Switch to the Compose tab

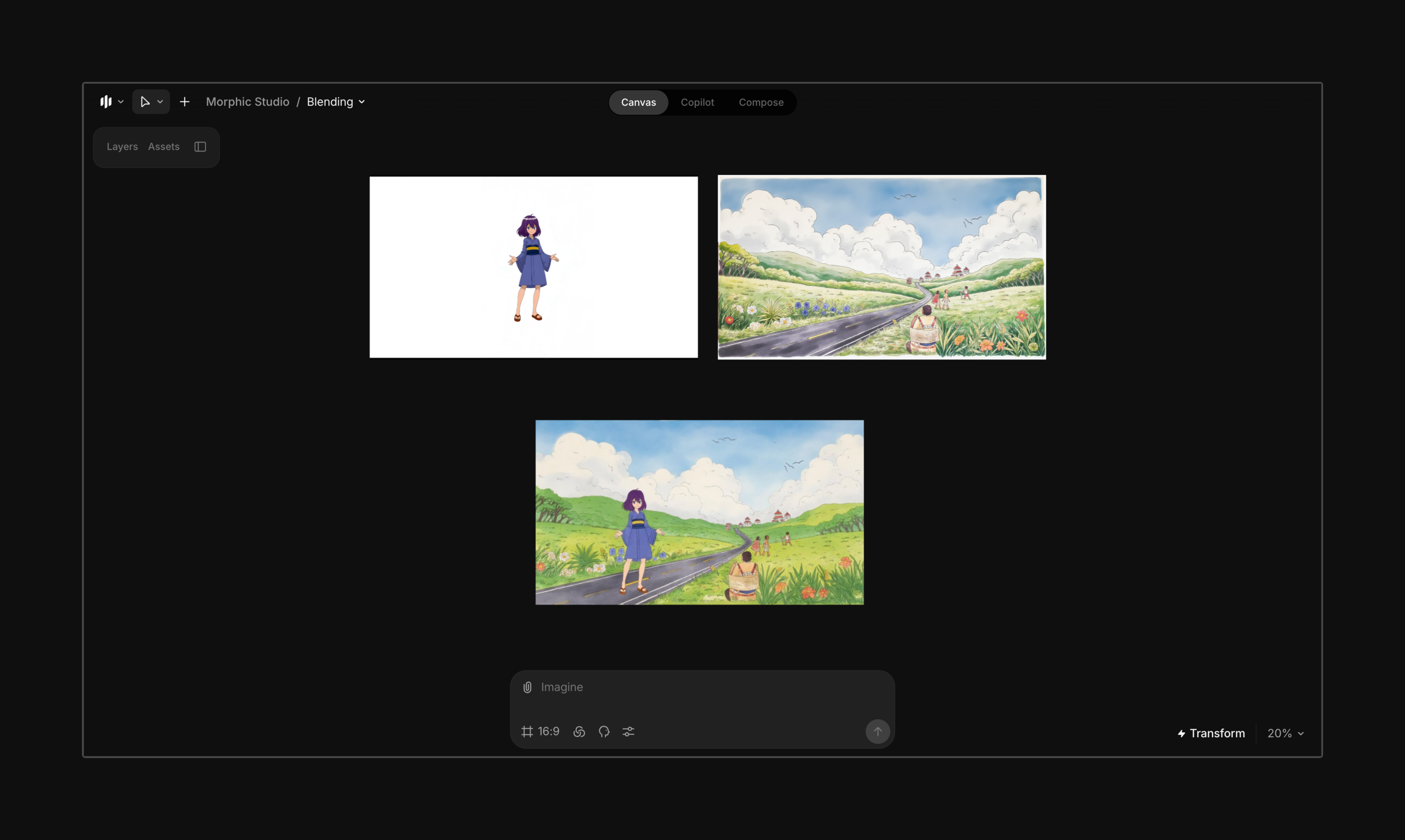click(x=760, y=102)
